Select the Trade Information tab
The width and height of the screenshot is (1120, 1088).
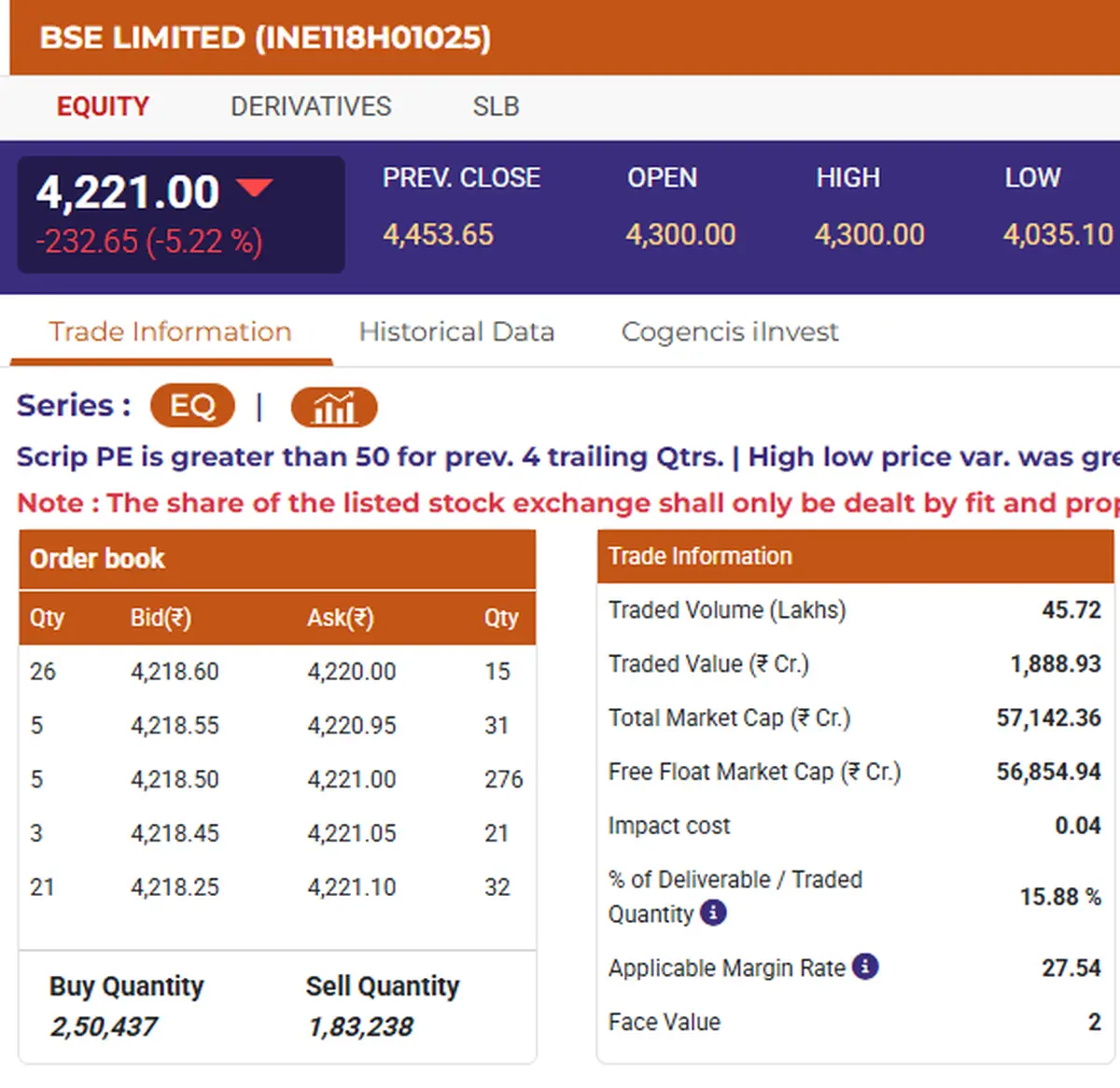tap(170, 331)
